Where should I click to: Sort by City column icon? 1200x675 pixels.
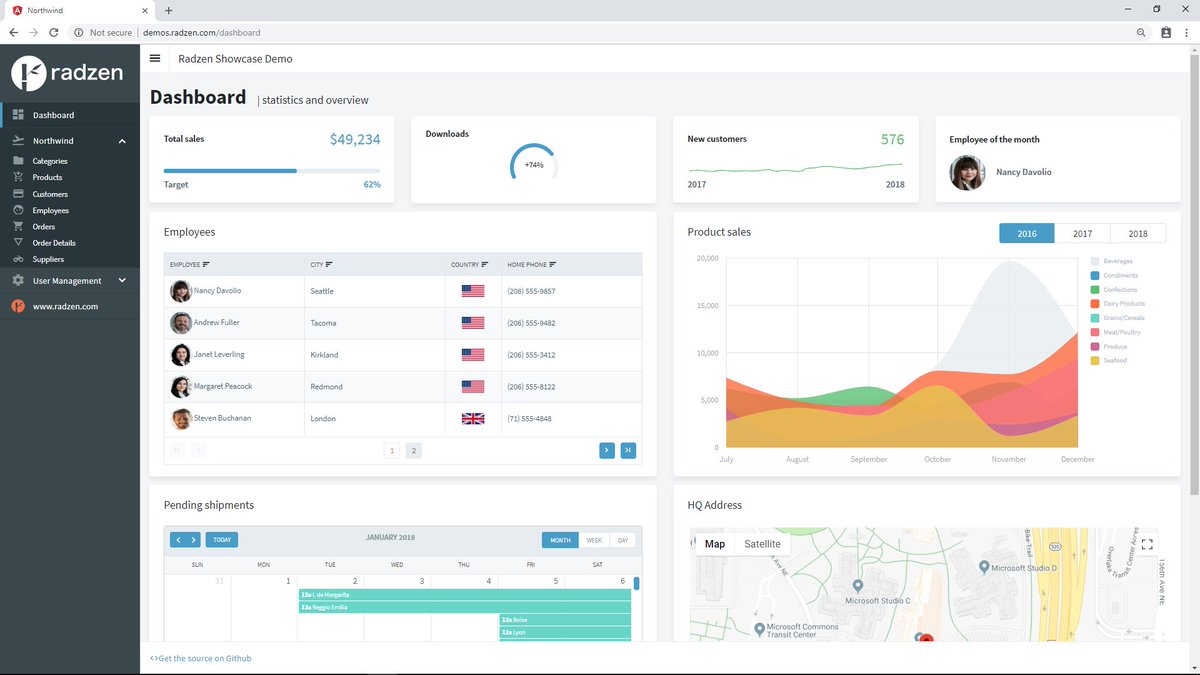click(329, 265)
